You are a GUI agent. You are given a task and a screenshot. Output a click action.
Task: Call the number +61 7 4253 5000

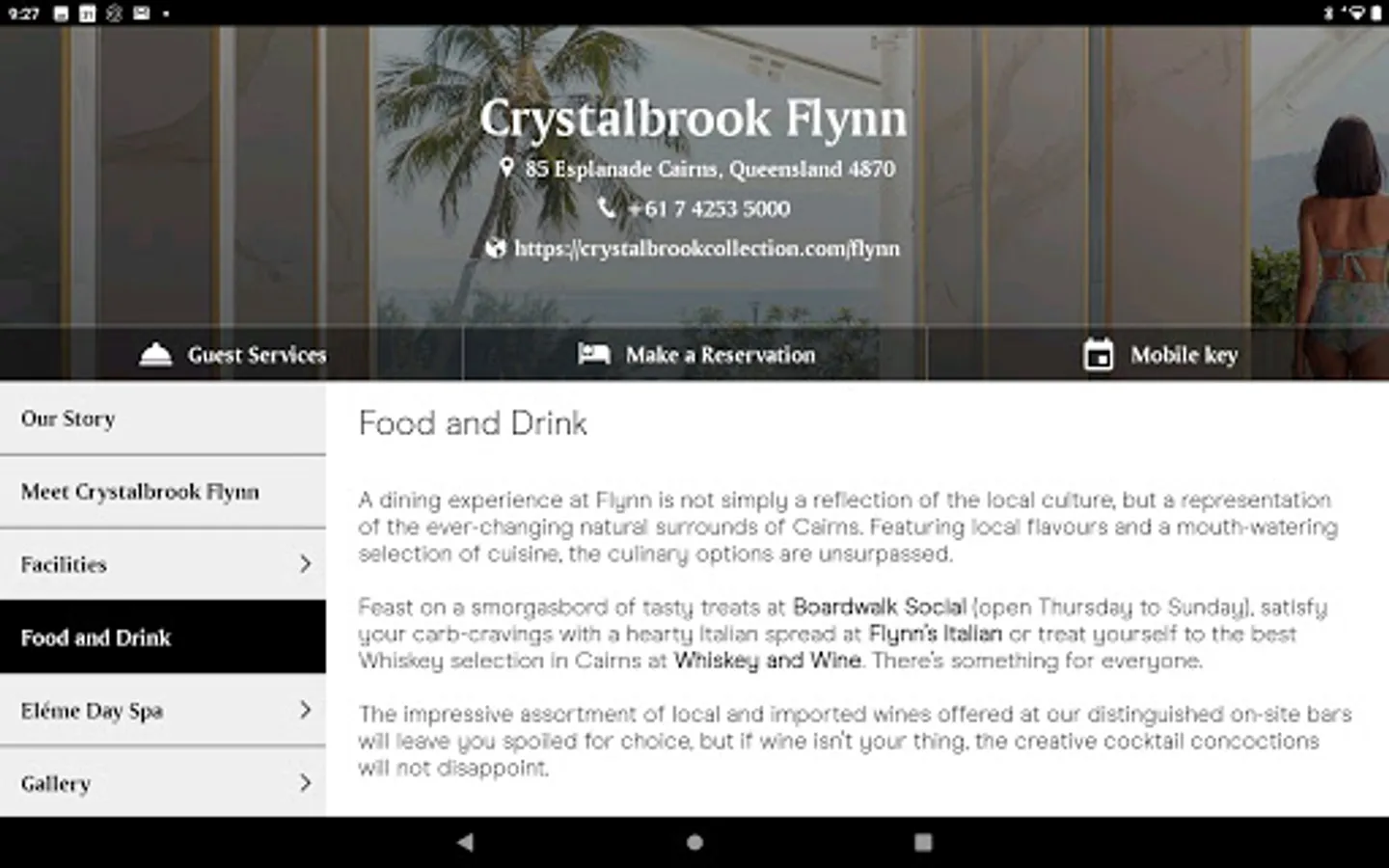tap(708, 208)
